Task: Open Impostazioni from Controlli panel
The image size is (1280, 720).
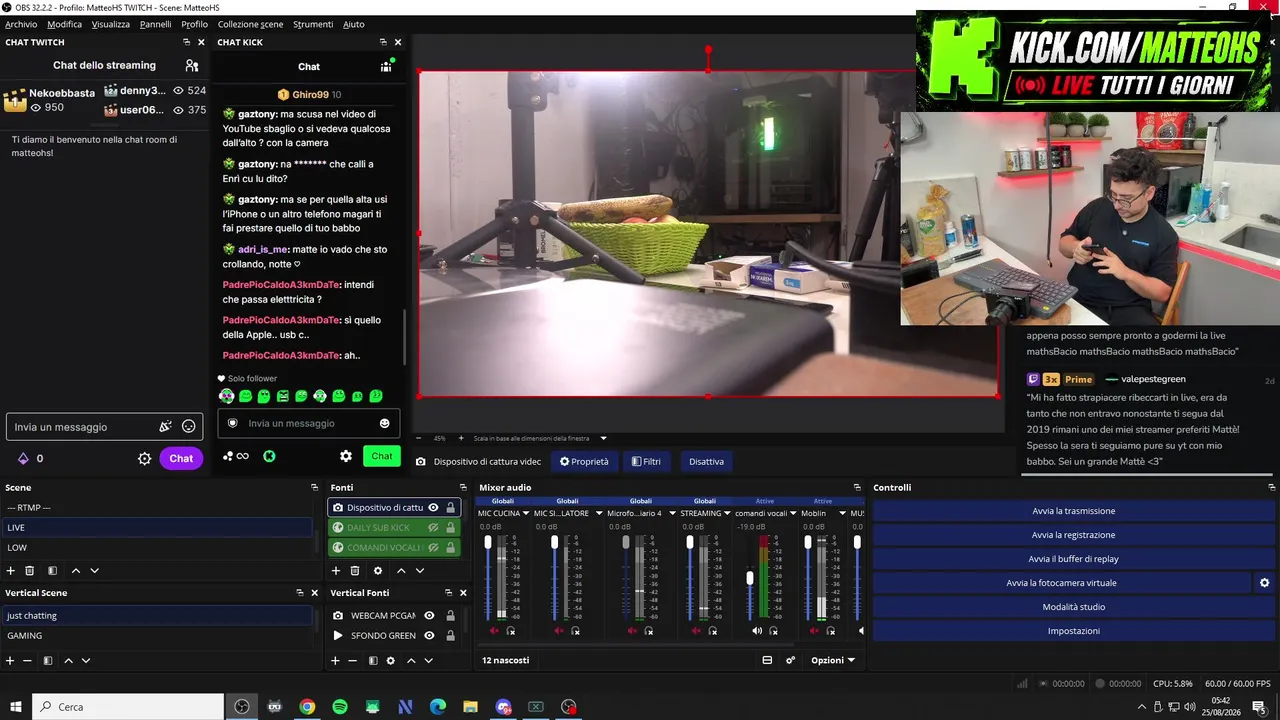Action: pyautogui.click(x=1073, y=631)
